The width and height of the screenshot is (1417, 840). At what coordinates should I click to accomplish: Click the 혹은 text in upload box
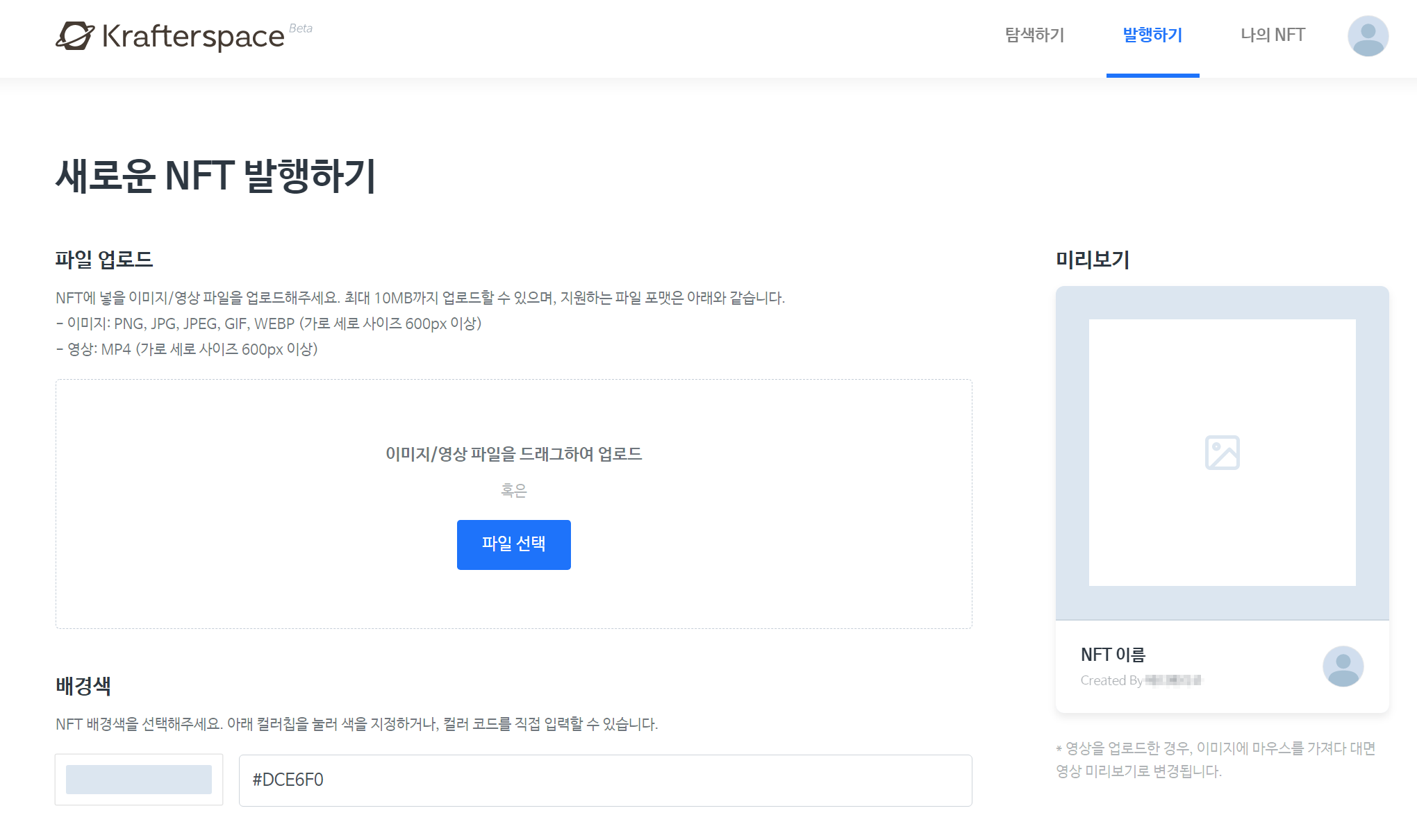click(x=513, y=491)
